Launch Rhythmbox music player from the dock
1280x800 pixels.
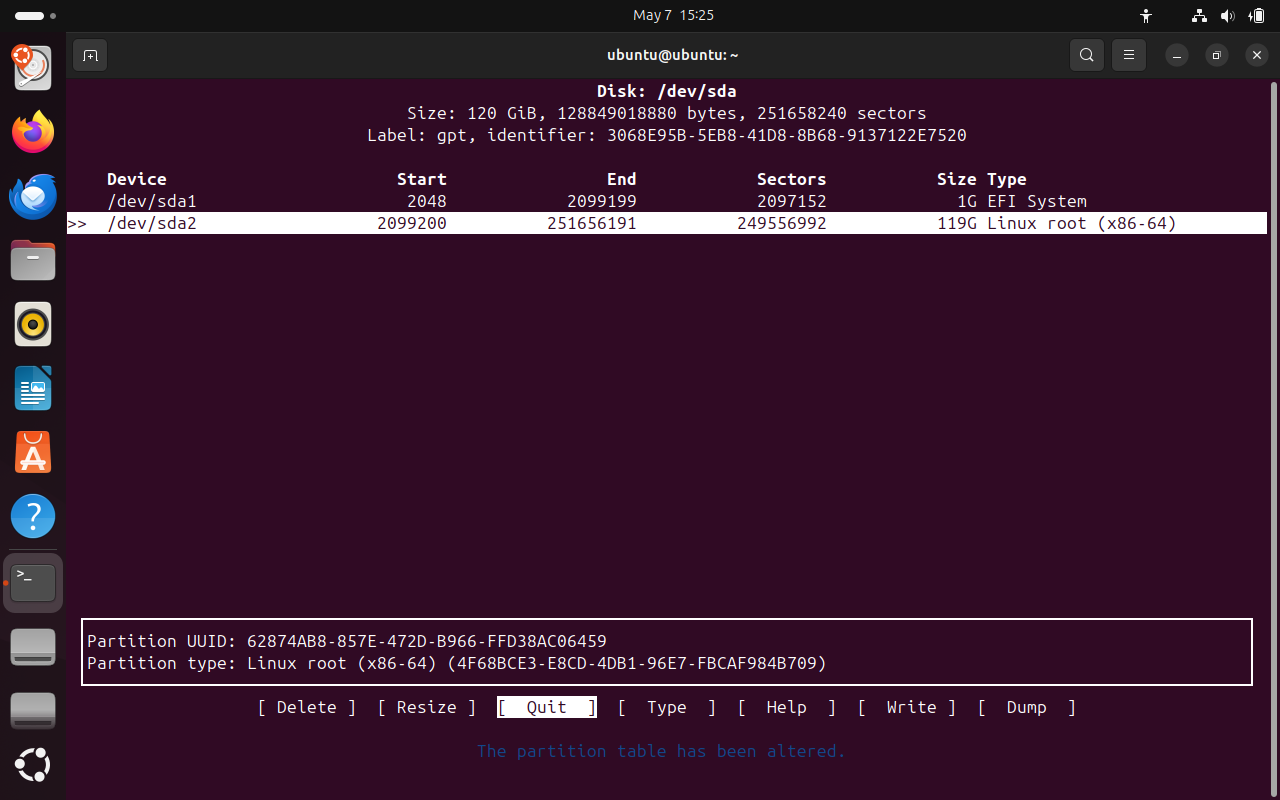pos(33,324)
